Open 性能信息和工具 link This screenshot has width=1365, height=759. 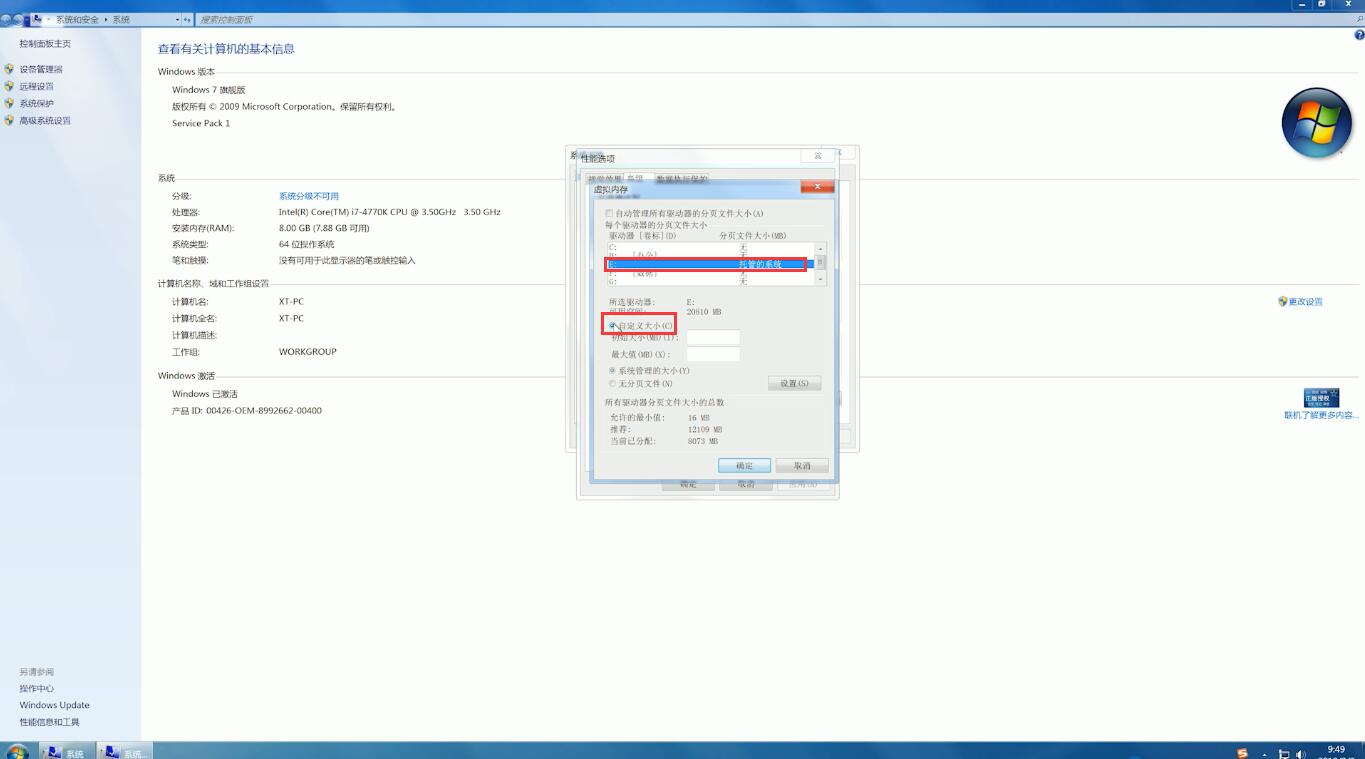coord(49,722)
